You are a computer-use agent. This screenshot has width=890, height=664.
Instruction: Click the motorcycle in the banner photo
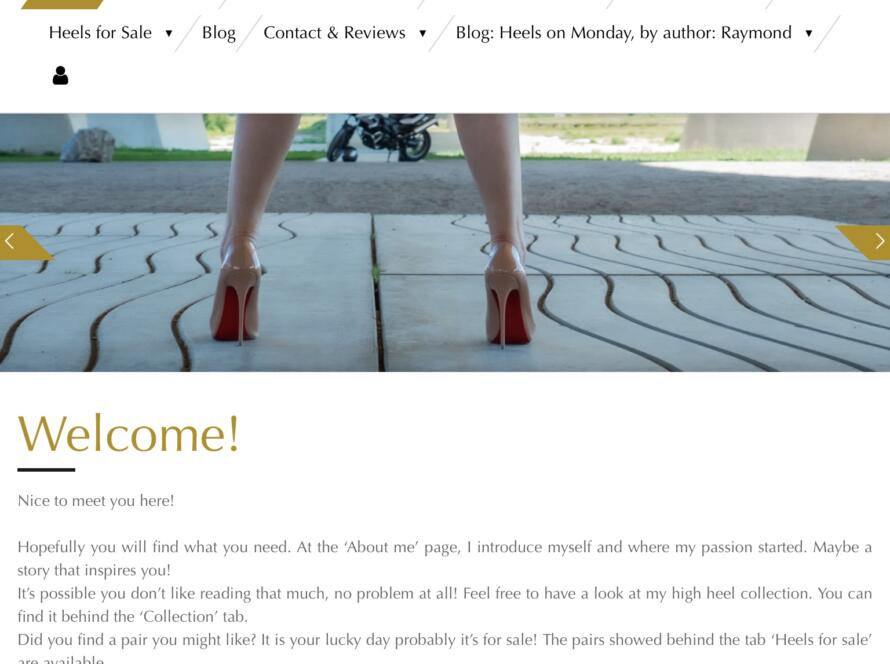383,137
